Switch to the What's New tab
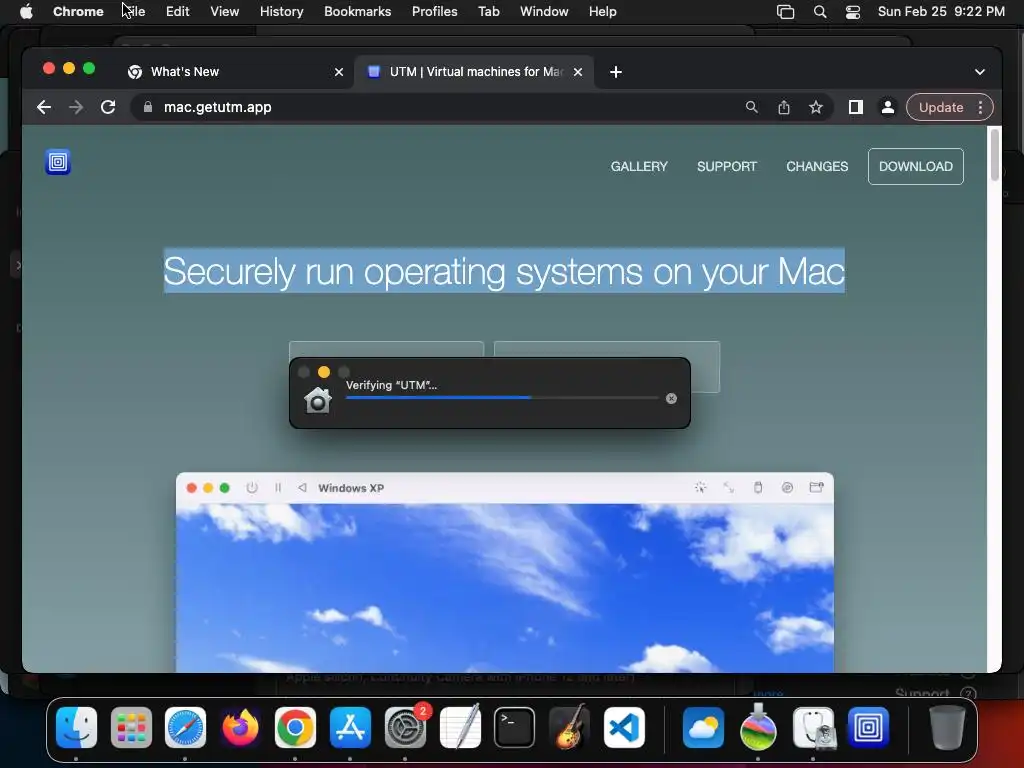 point(236,72)
